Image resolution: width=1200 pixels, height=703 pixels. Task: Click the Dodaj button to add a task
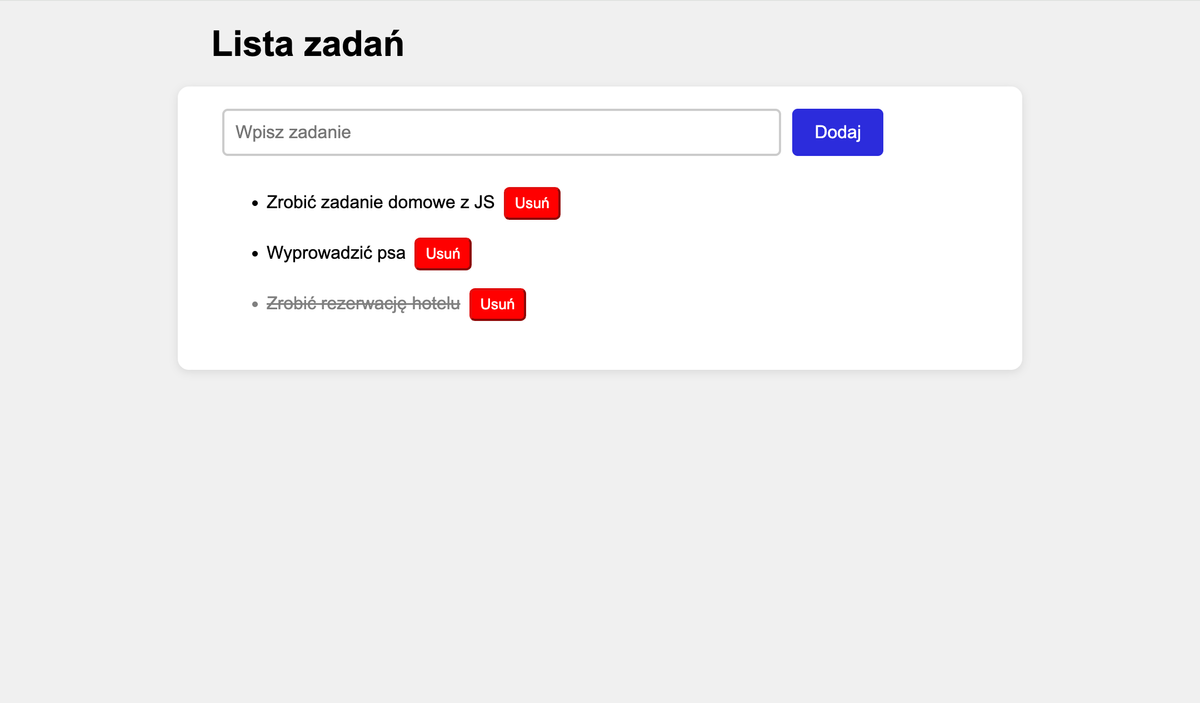click(837, 131)
